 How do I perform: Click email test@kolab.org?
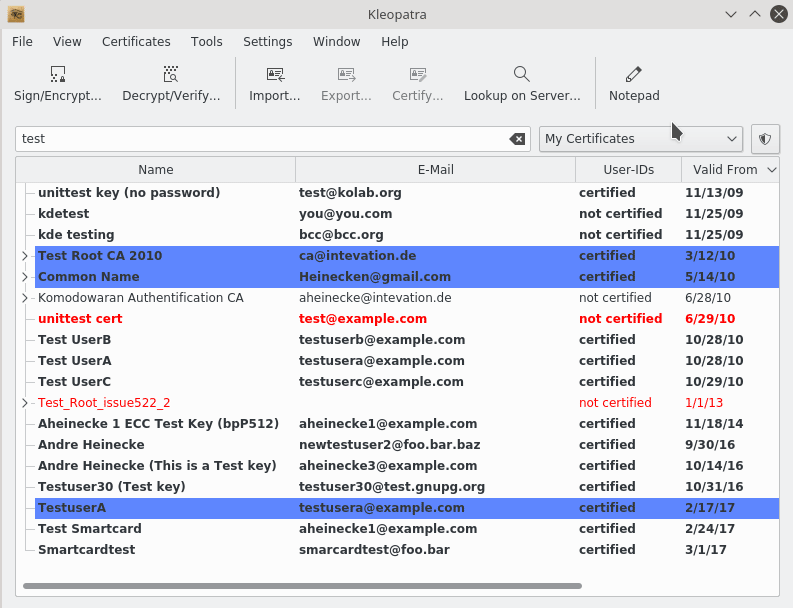point(350,193)
